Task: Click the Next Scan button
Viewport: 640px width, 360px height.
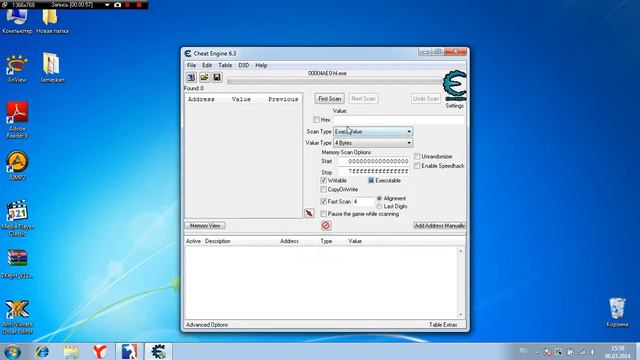Action: pyautogui.click(x=363, y=99)
